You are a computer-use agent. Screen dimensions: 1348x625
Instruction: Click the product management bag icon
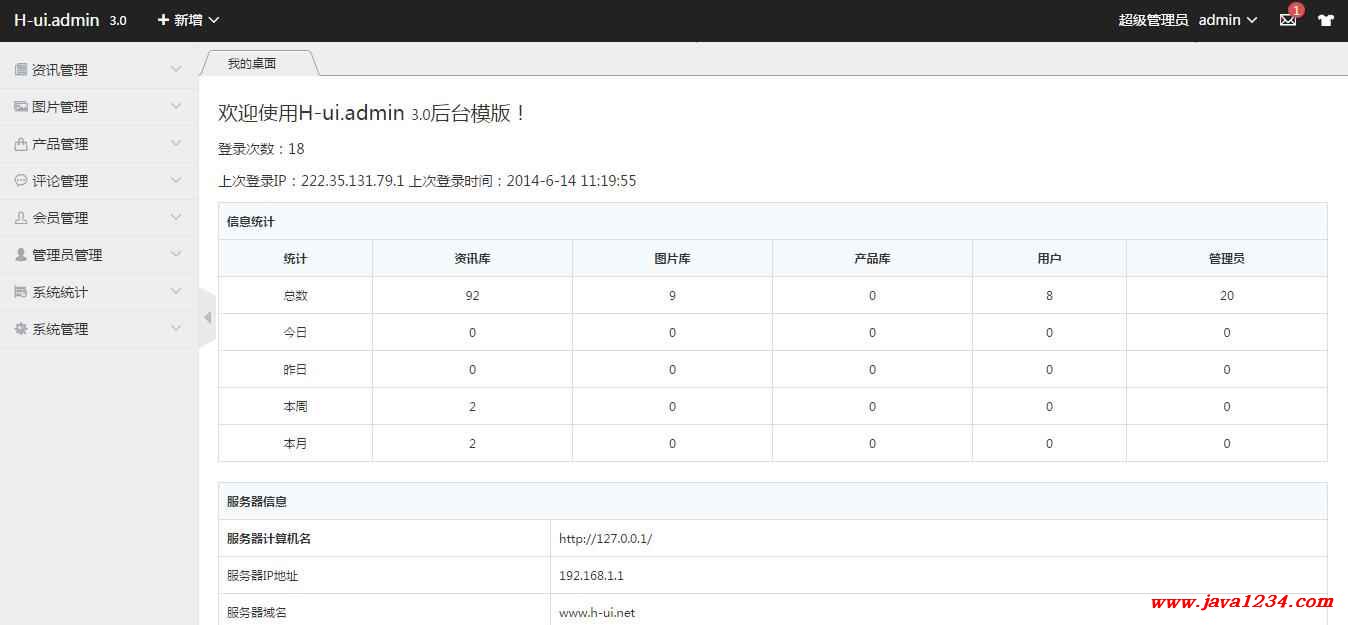tap(21, 144)
